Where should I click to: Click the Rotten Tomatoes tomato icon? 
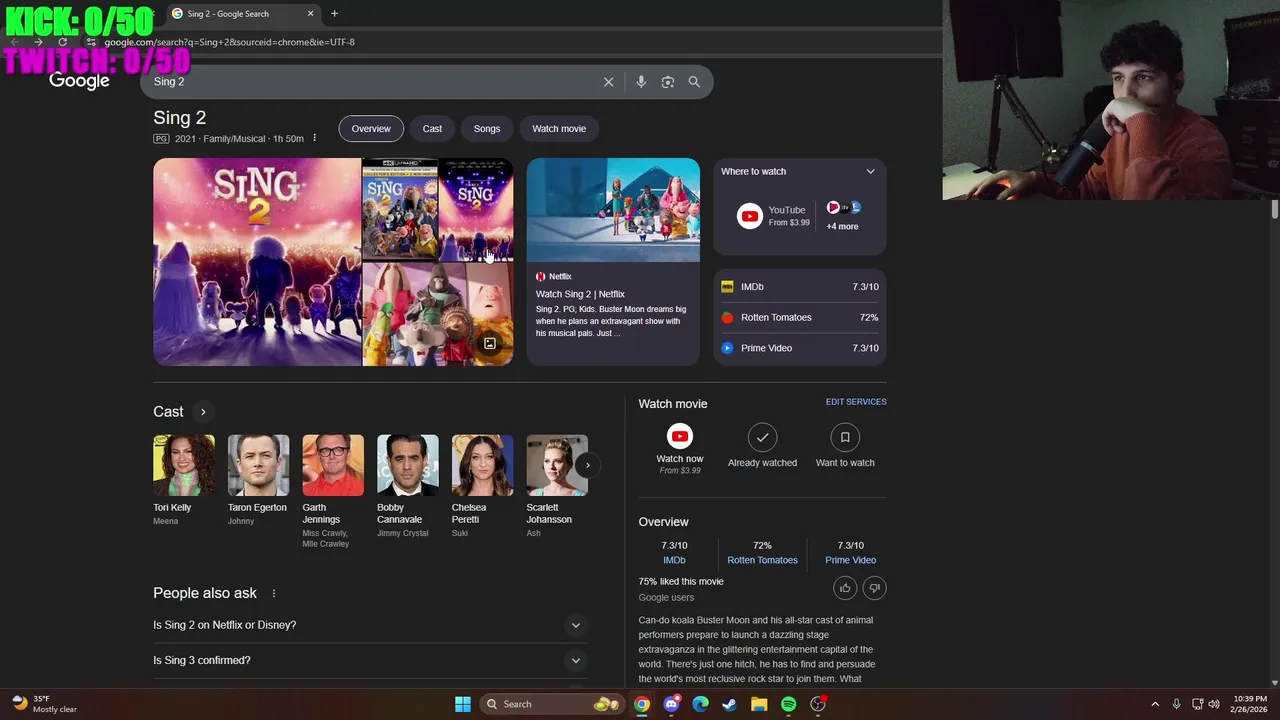727,318
